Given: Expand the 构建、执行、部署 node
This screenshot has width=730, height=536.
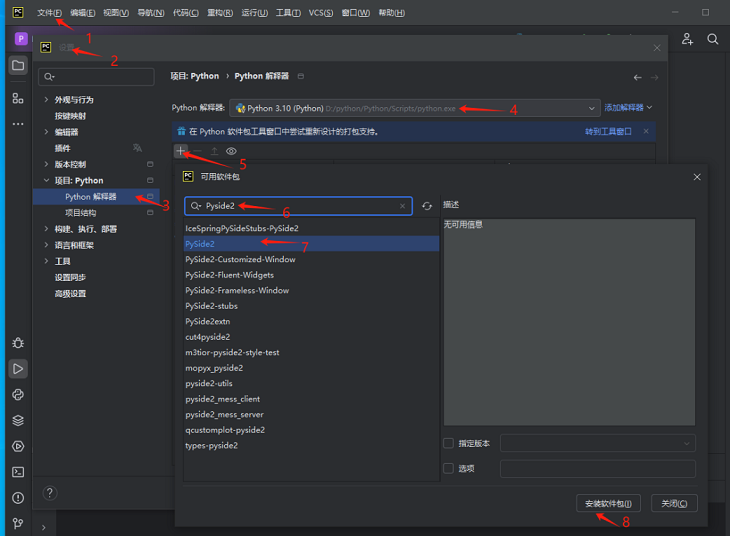Looking at the screenshot, I should [46, 229].
